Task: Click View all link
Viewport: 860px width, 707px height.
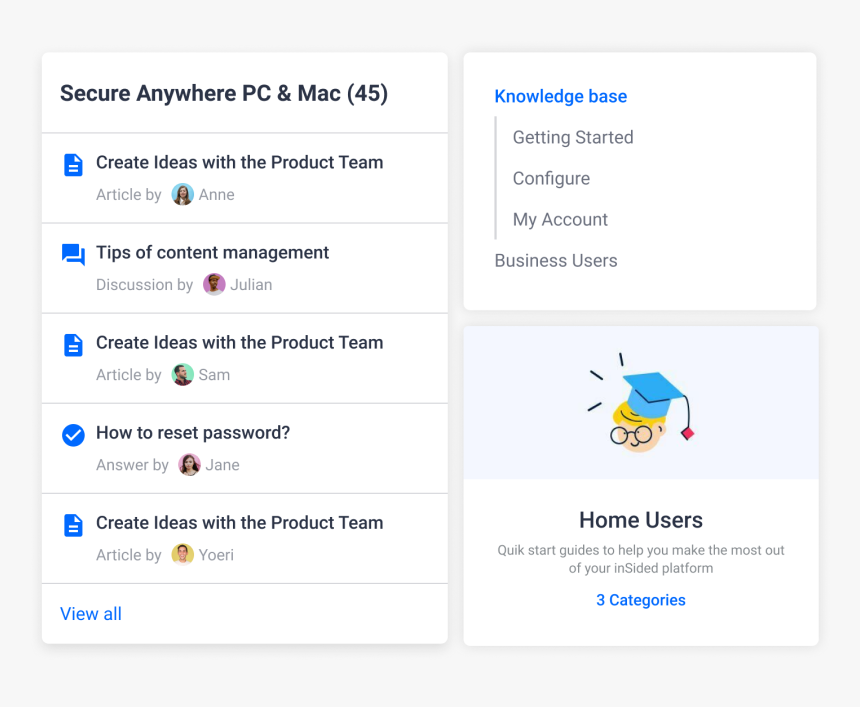Action: click(x=91, y=614)
